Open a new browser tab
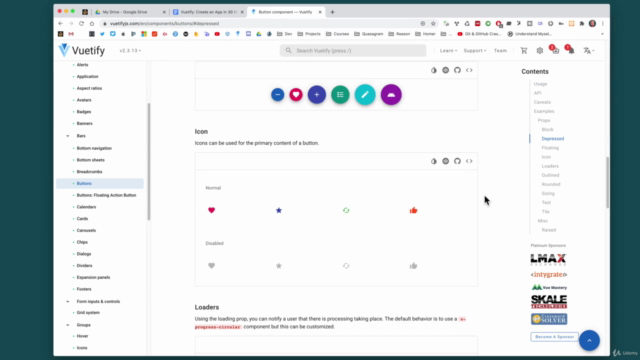The image size is (640, 360). pyautogui.click(x=332, y=12)
